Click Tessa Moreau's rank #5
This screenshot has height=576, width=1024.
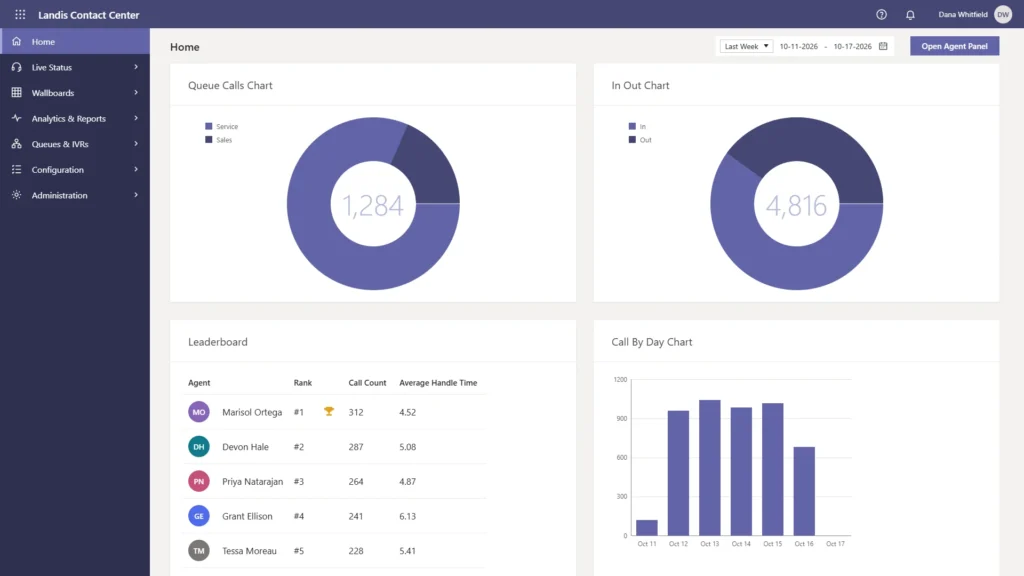pos(298,551)
